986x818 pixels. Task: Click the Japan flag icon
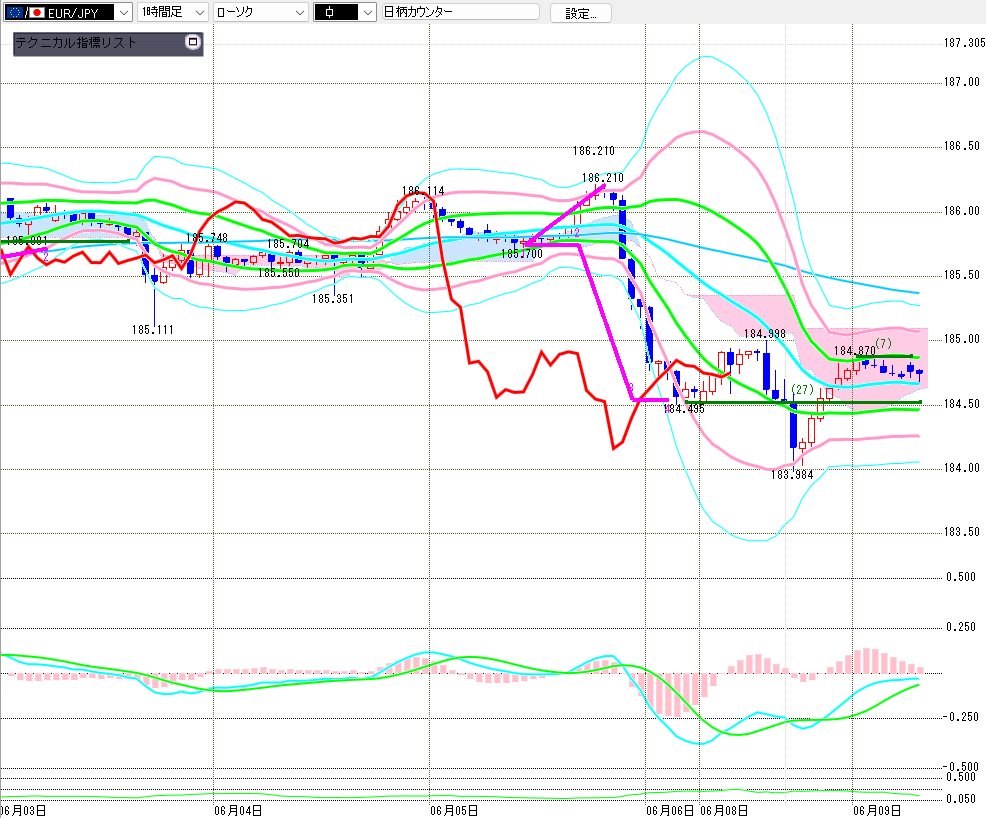point(37,12)
